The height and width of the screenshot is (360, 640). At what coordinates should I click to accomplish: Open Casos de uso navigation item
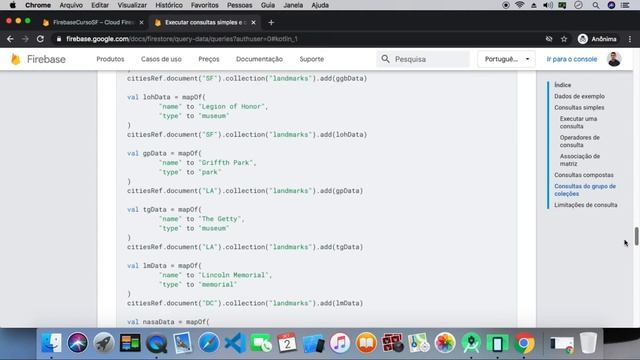click(x=161, y=59)
